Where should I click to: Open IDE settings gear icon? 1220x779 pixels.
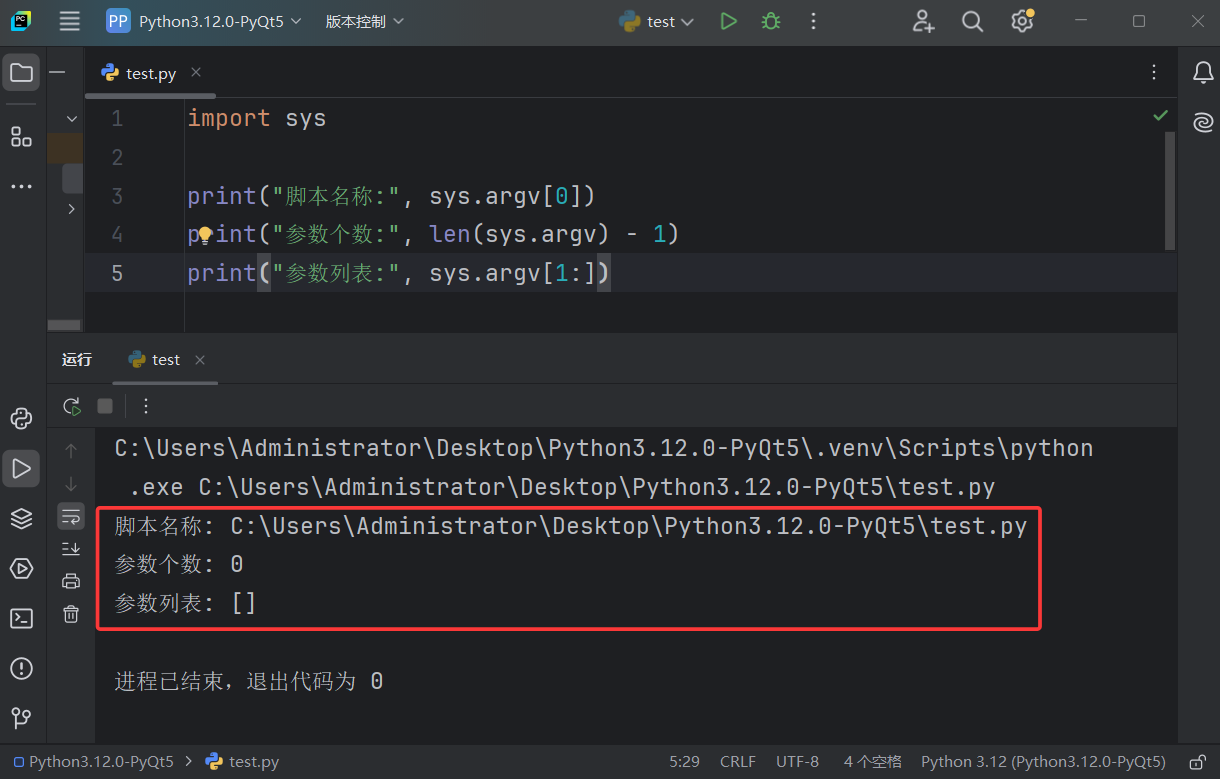[x=1021, y=21]
